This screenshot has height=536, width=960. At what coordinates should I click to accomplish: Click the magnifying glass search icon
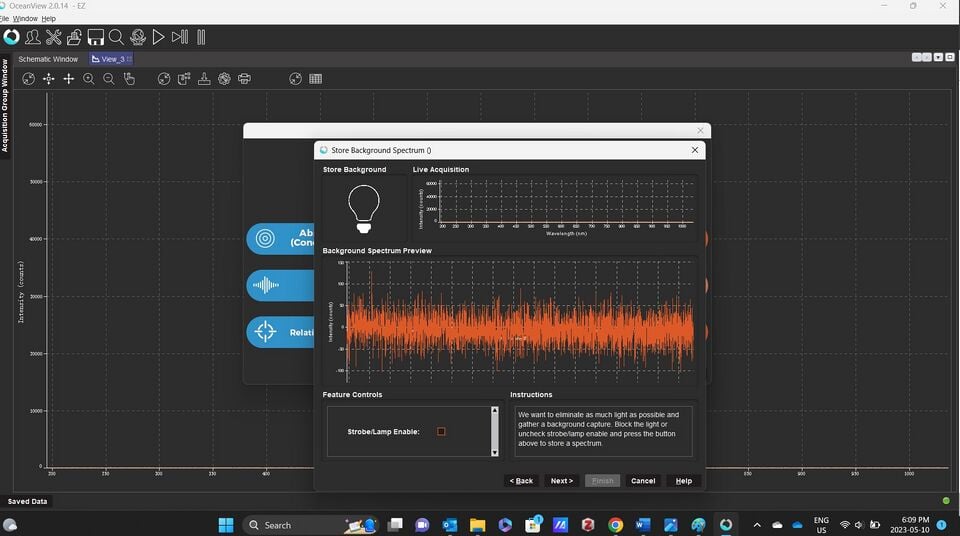116,37
